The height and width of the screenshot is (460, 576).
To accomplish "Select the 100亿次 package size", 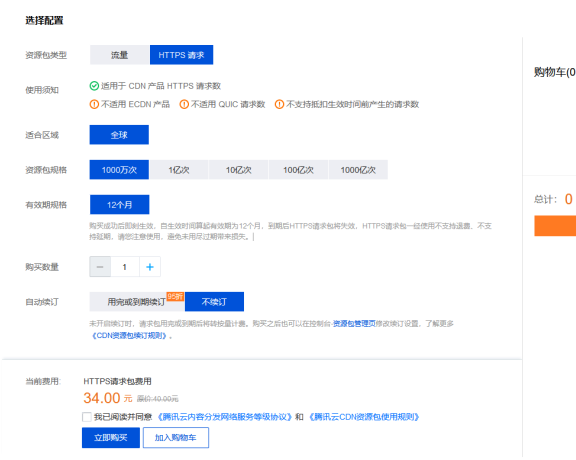I will [x=298, y=170].
